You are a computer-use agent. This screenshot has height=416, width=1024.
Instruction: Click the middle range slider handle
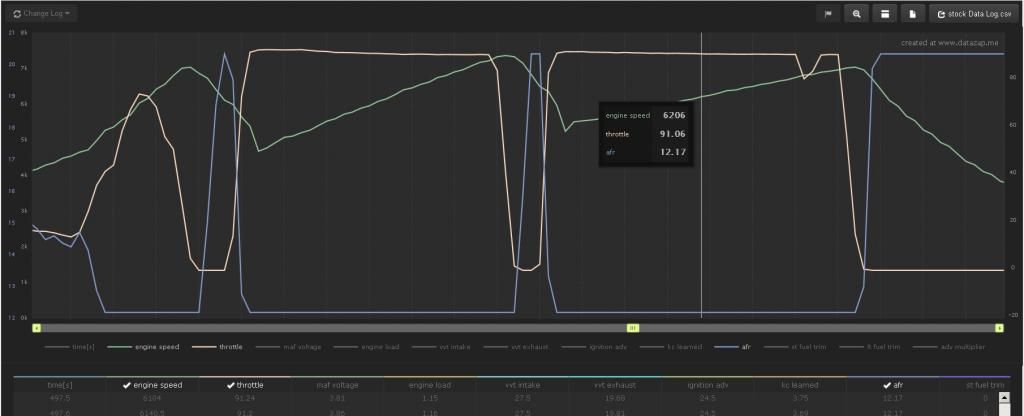(632, 327)
